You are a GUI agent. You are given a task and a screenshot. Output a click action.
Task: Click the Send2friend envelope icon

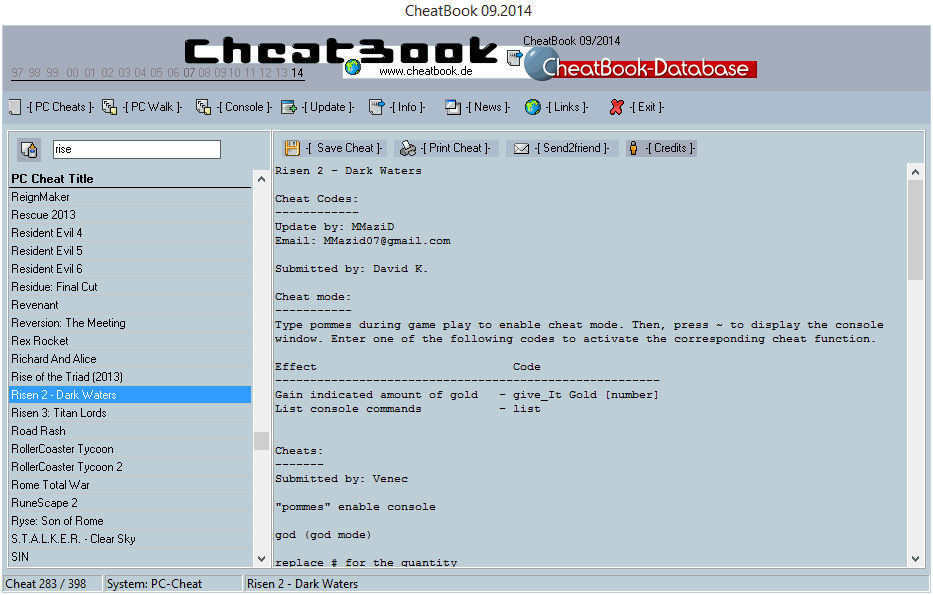pyautogui.click(x=521, y=148)
